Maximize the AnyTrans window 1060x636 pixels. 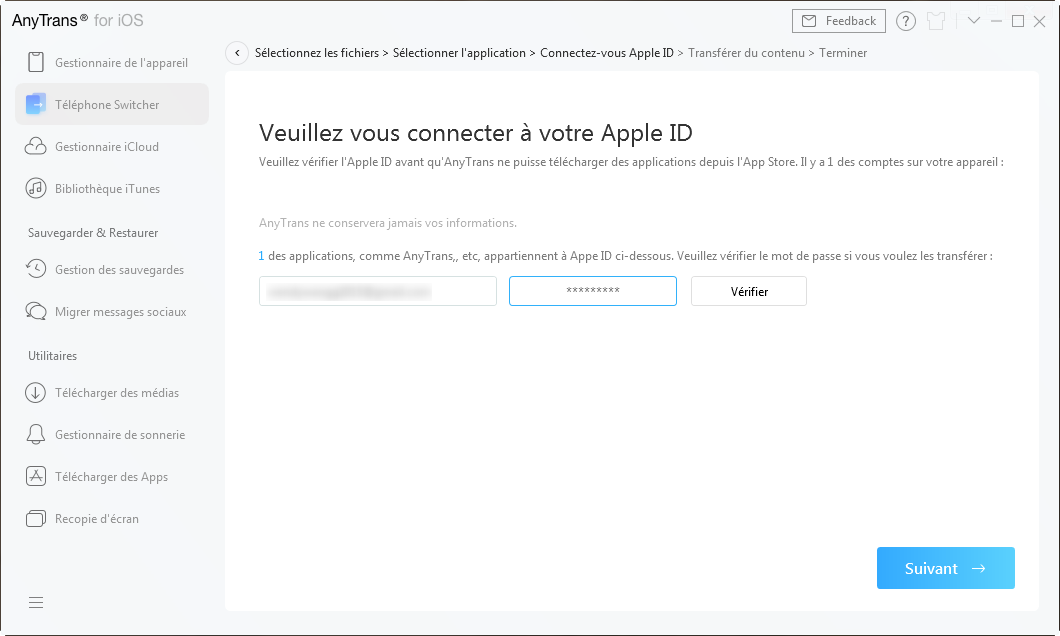(x=1017, y=21)
